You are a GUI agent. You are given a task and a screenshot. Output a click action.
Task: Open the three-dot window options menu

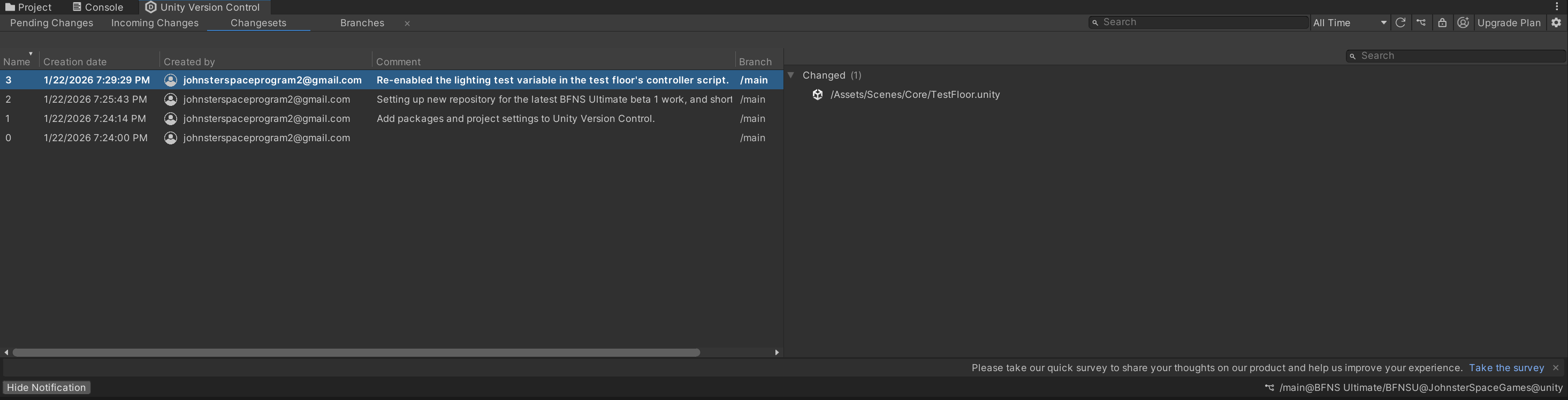1556,7
